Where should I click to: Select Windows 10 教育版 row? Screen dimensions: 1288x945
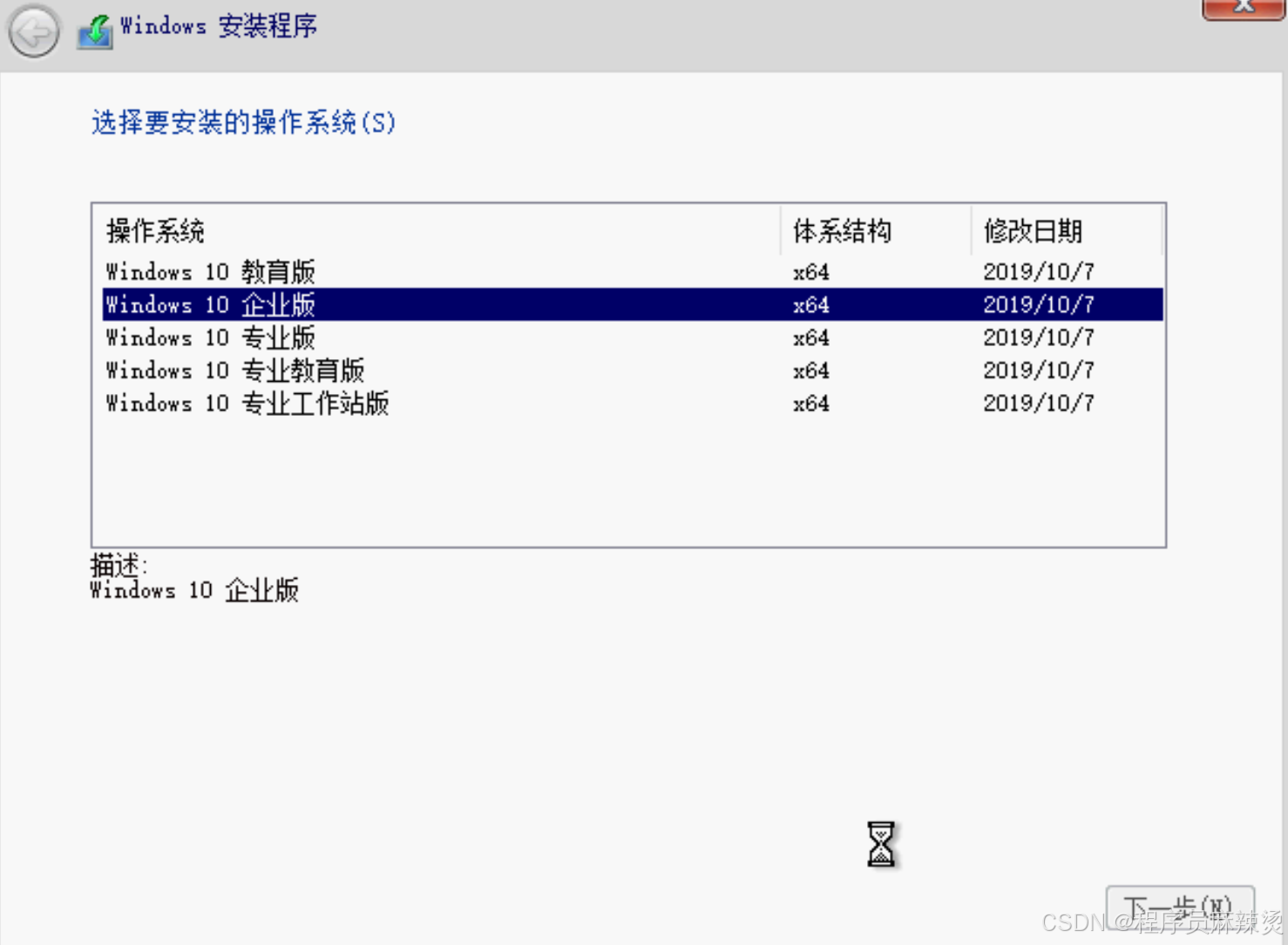[x=633, y=271]
